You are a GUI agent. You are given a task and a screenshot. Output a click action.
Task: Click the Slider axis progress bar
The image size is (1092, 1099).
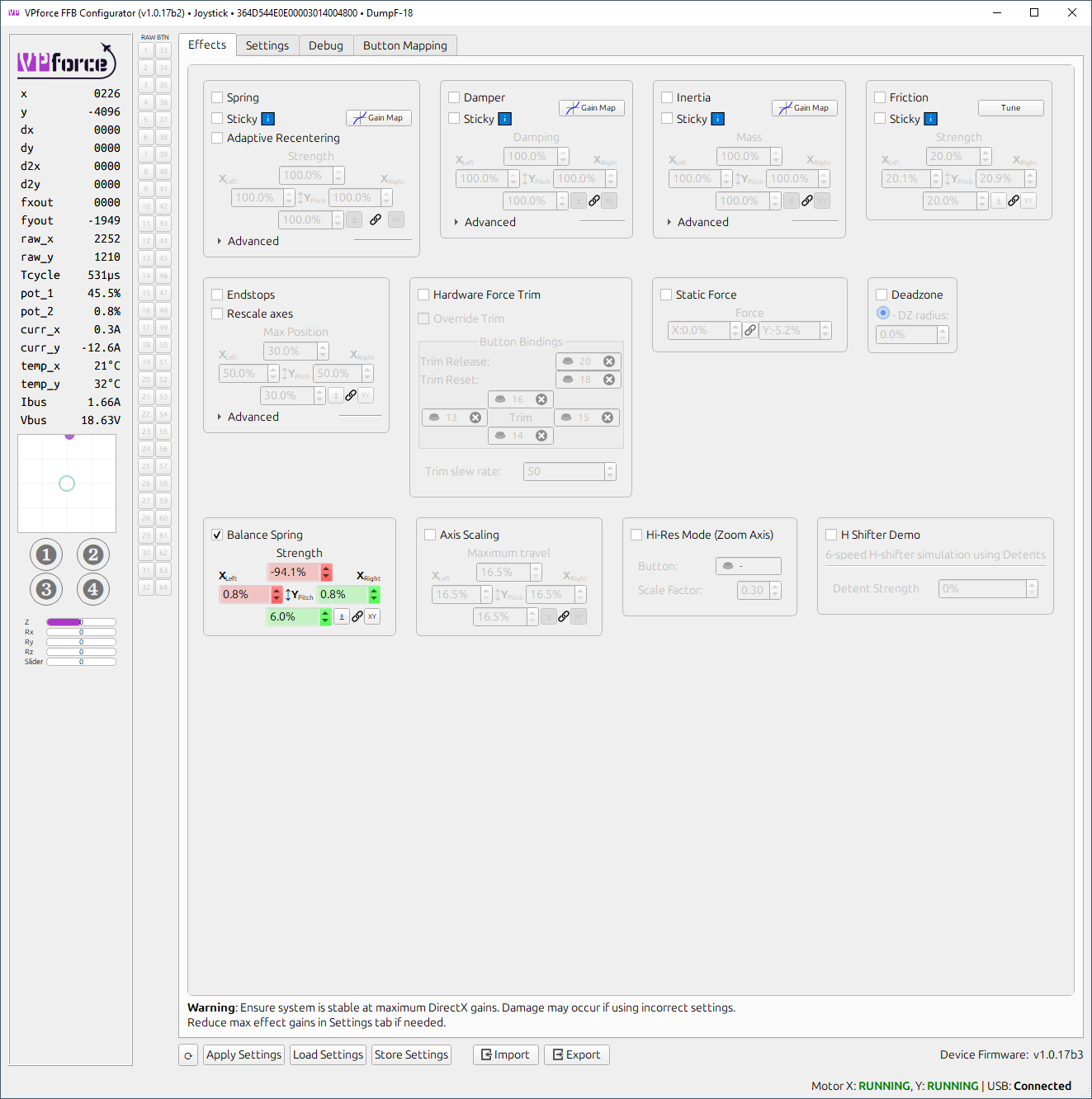[x=81, y=662]
